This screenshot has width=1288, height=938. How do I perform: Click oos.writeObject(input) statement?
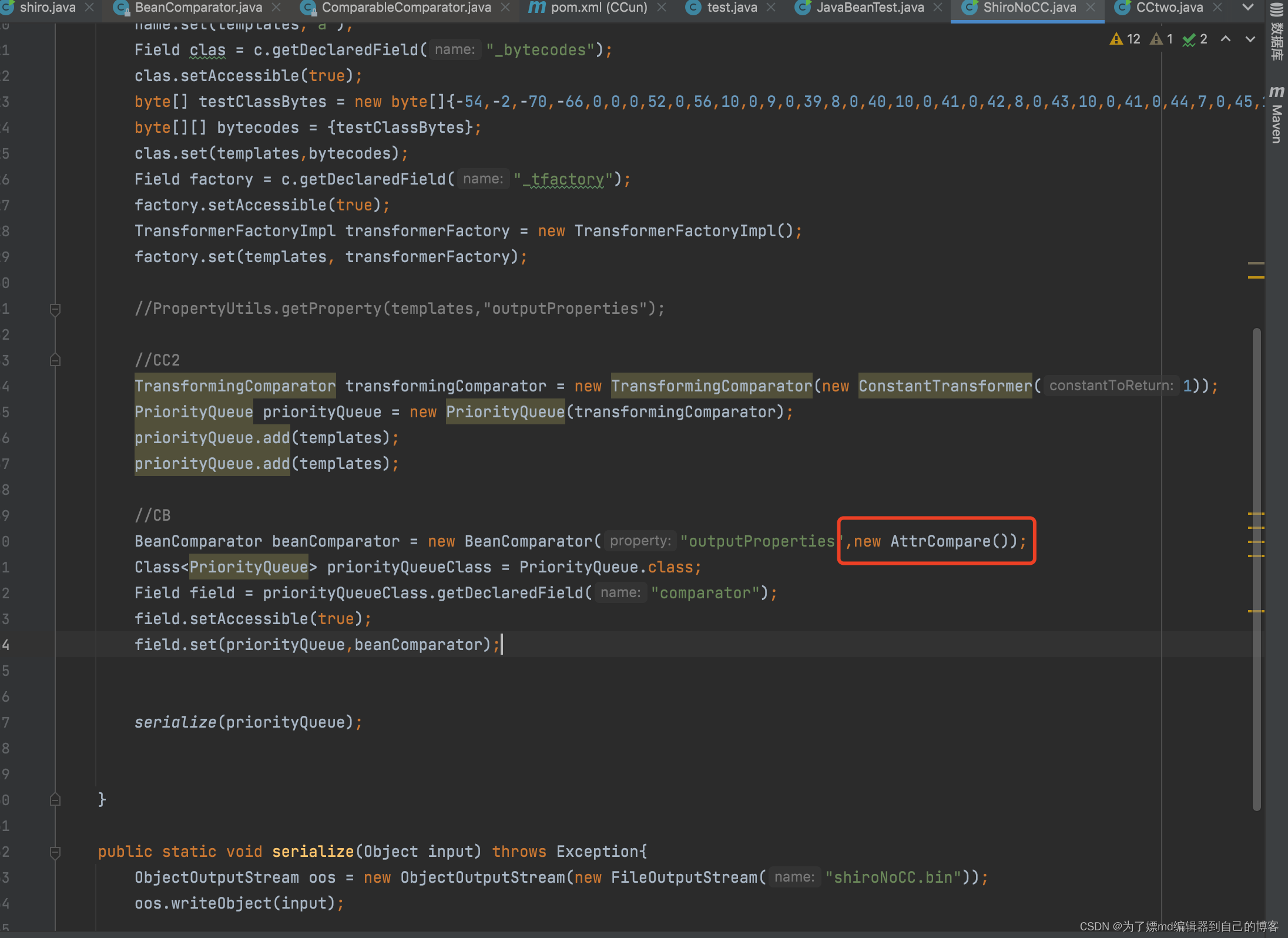(x=239, y=903)
